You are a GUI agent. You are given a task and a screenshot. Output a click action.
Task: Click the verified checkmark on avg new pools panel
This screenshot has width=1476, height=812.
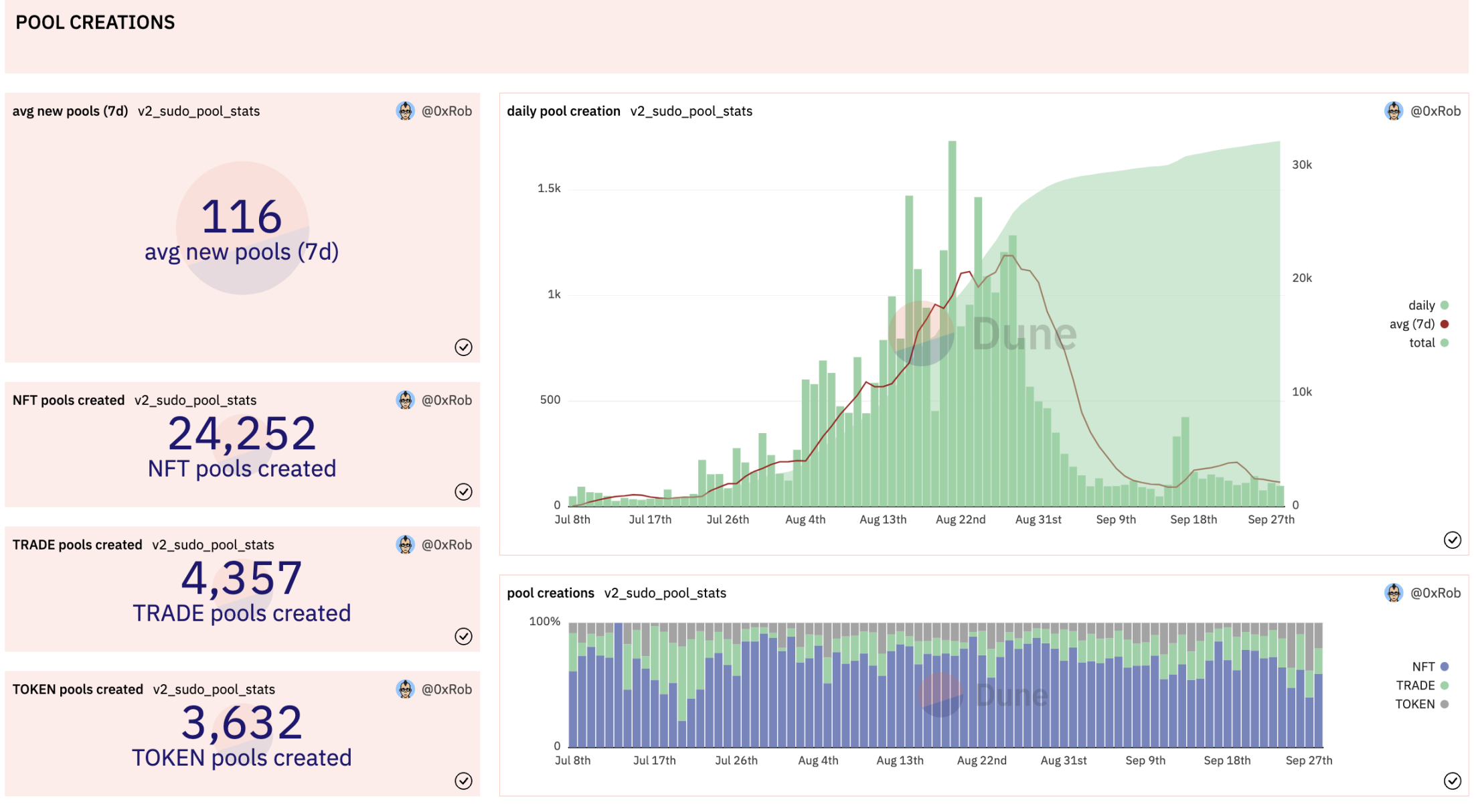coord(463,347)
